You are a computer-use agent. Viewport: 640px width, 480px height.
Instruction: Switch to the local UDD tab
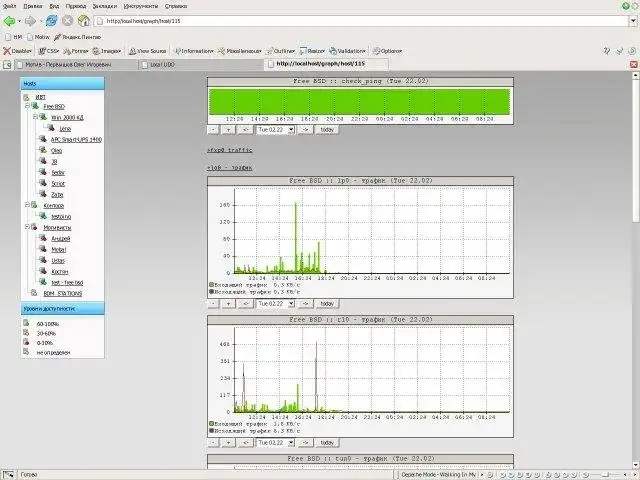click(x=201, y=64)
